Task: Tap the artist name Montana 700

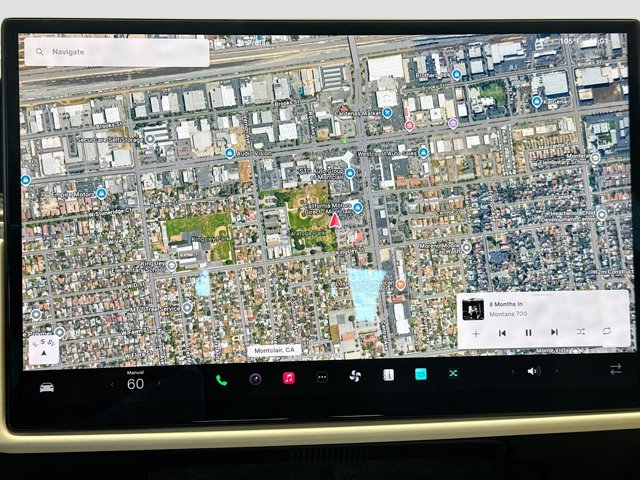Action: coord(508,314)
